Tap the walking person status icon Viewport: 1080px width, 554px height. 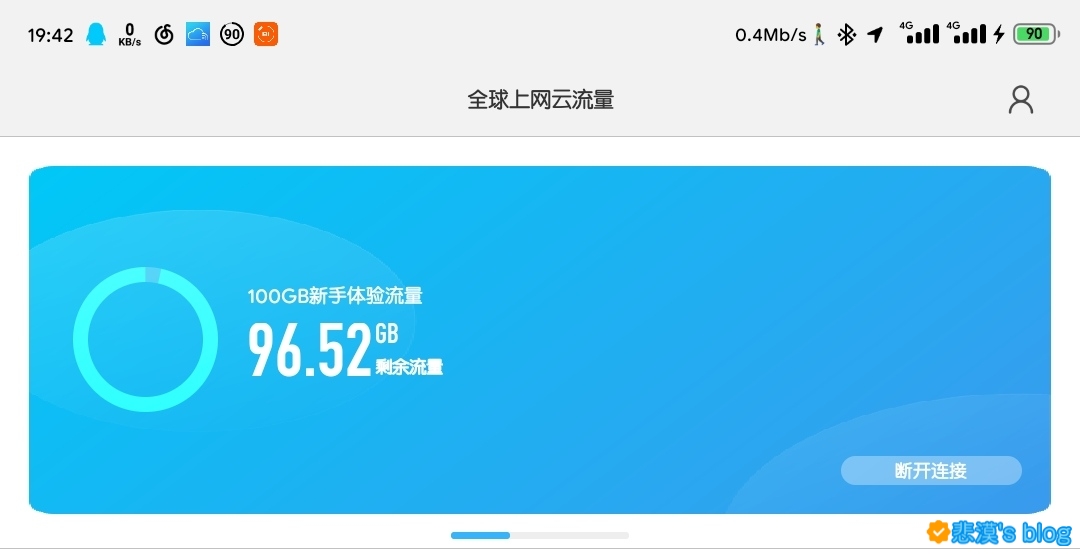click(819, 34)
